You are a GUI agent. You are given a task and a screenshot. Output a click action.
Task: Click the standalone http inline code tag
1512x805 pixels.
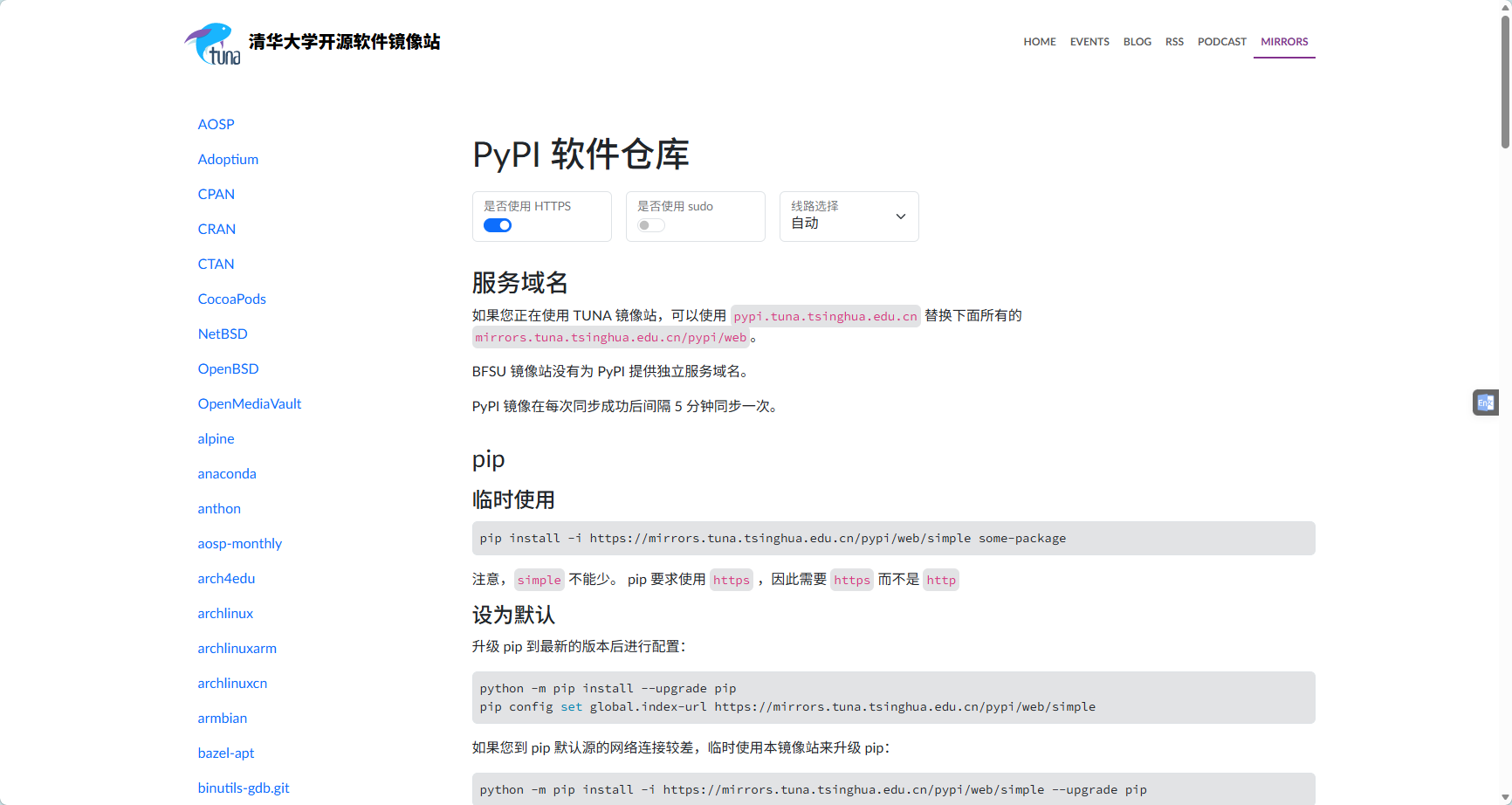(941, 580)
